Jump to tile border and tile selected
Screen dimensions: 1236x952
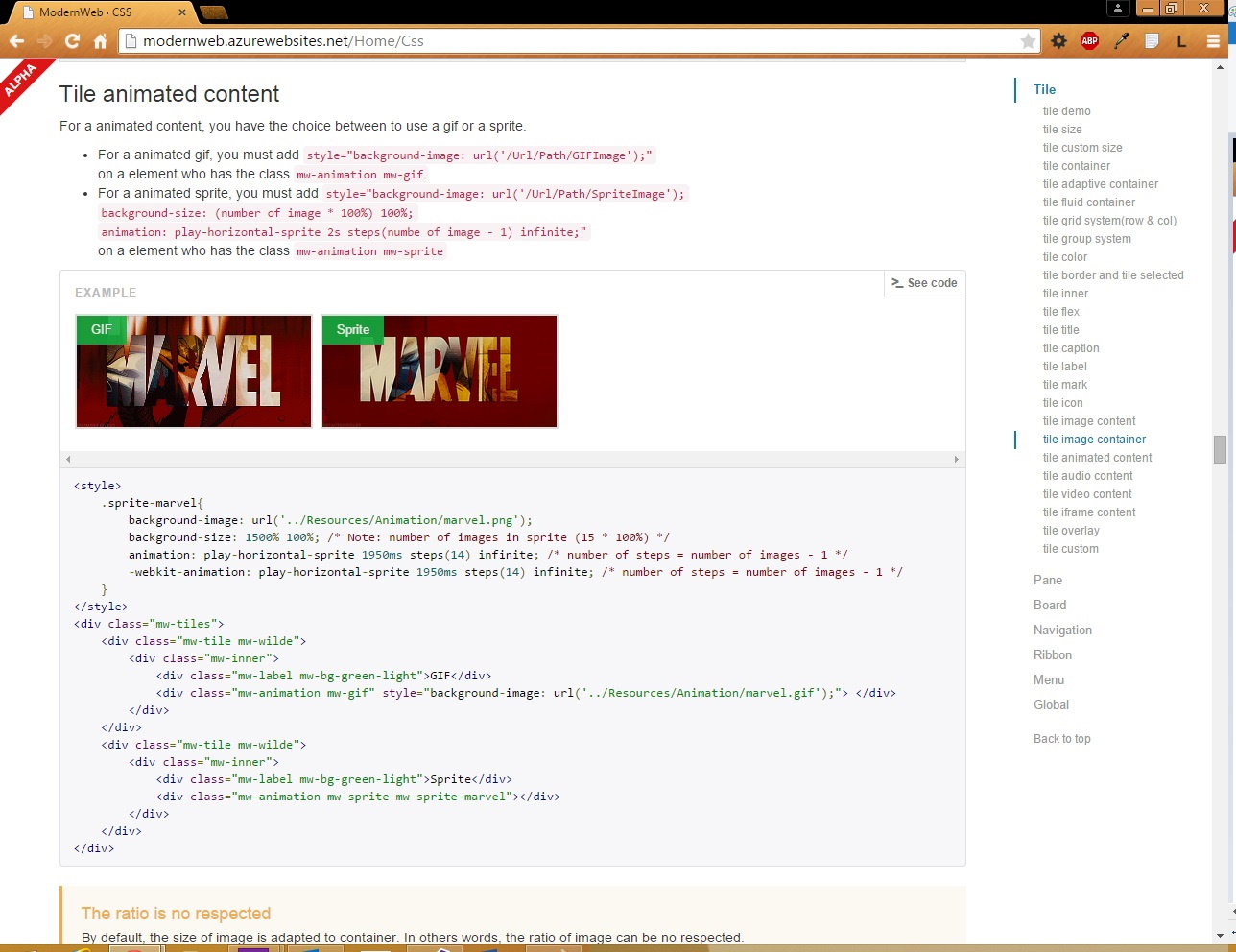[x=1113, y=275]
